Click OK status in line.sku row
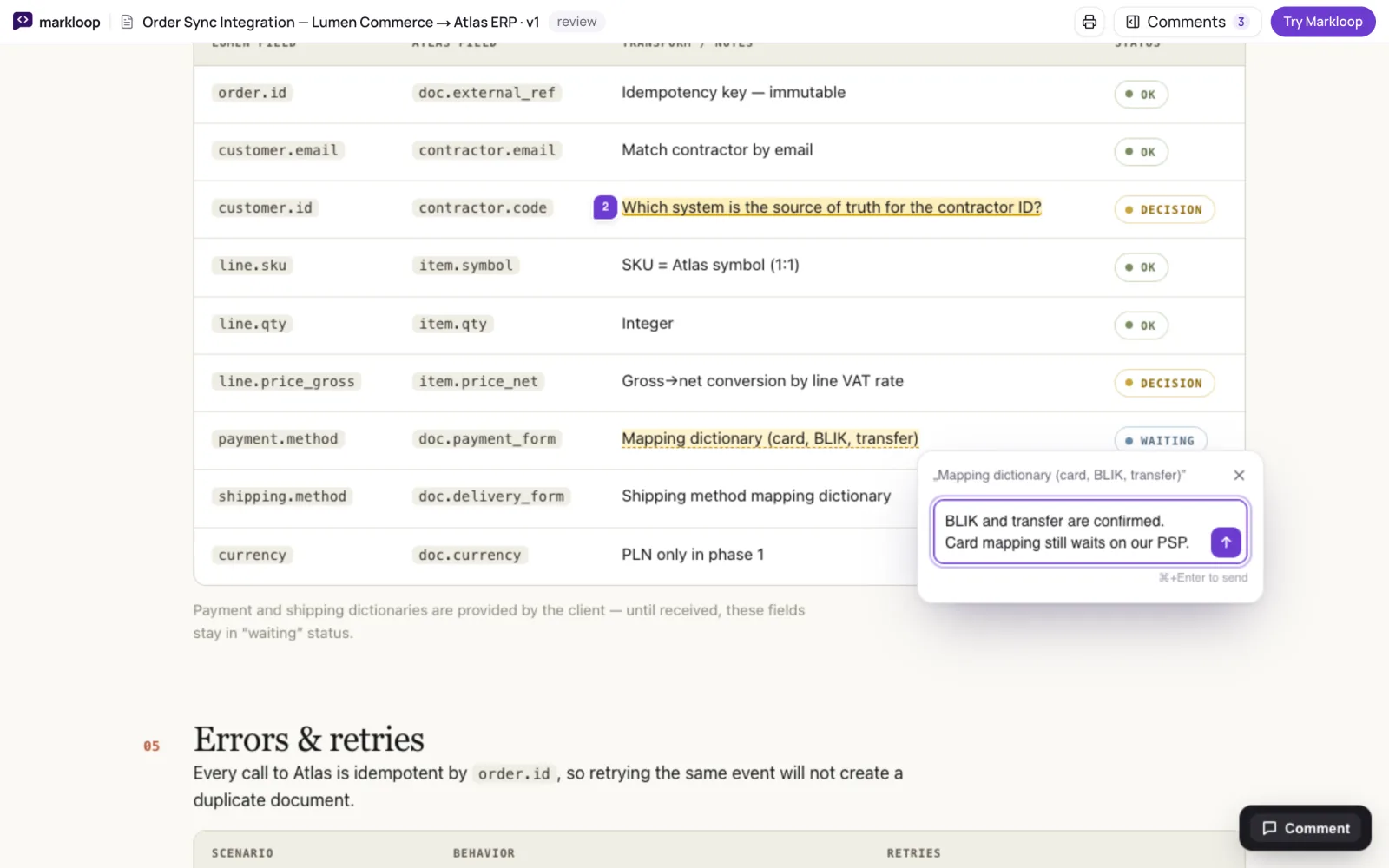Image resolution: width=1389 pixels, height=868 pixels. coord(1141,267)
